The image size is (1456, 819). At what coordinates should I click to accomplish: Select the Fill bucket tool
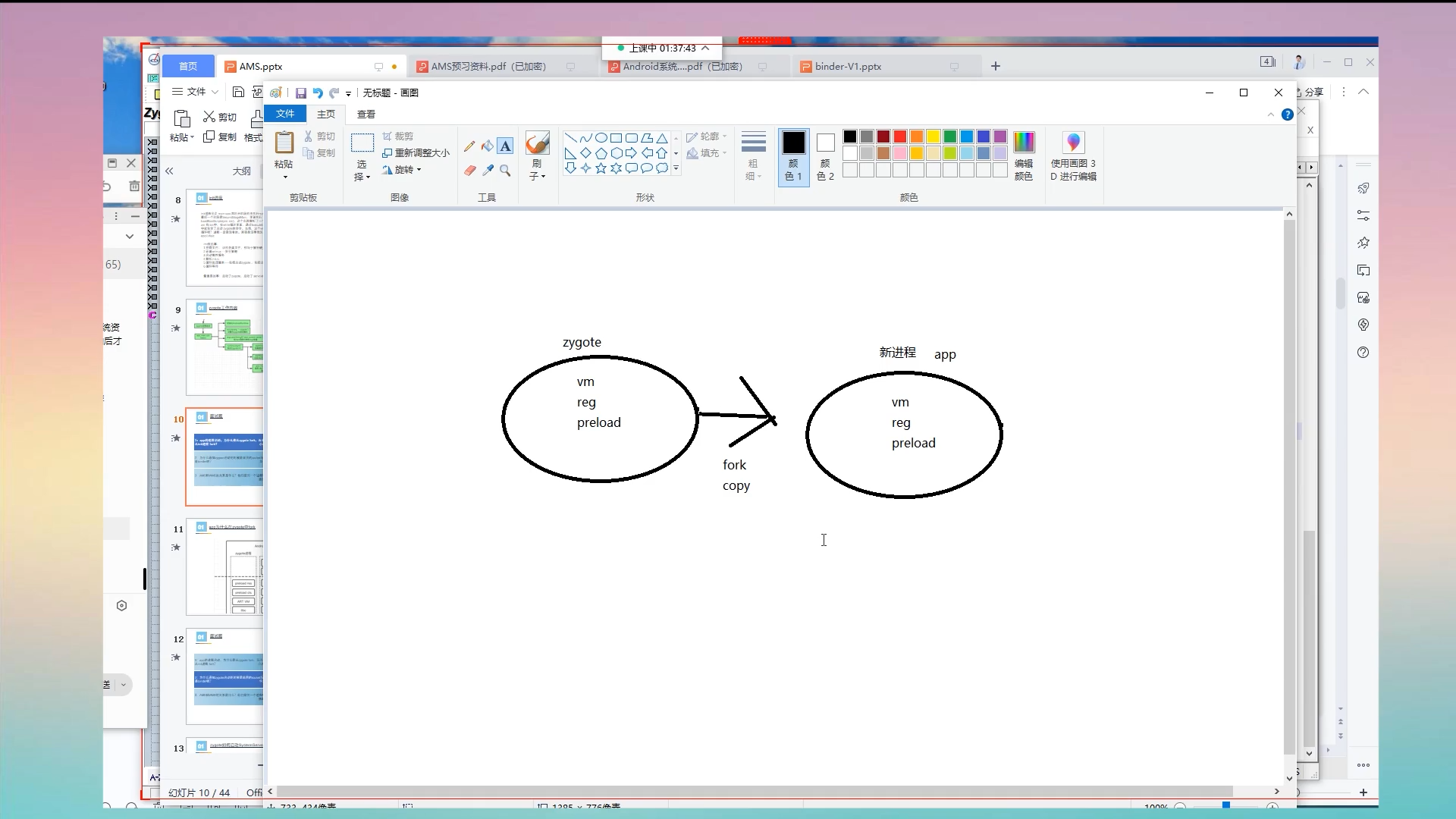pos(488,146)
